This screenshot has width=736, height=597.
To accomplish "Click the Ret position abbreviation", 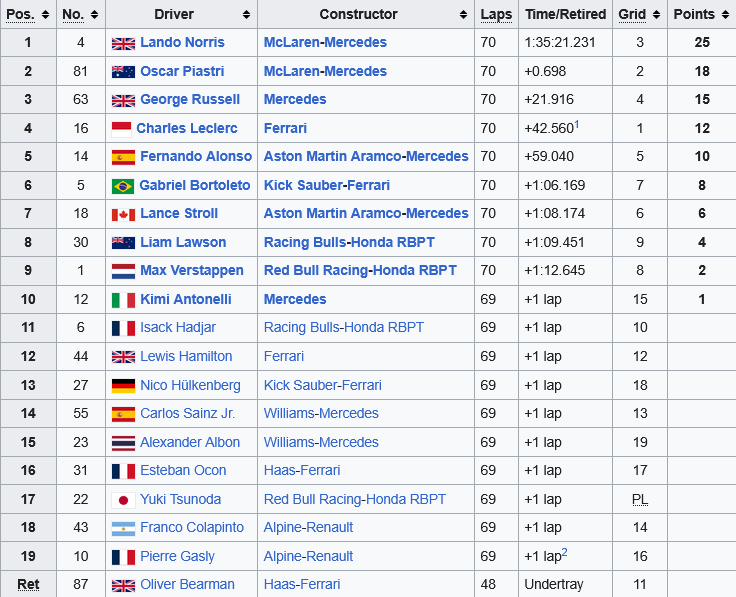I will (28, 584).
